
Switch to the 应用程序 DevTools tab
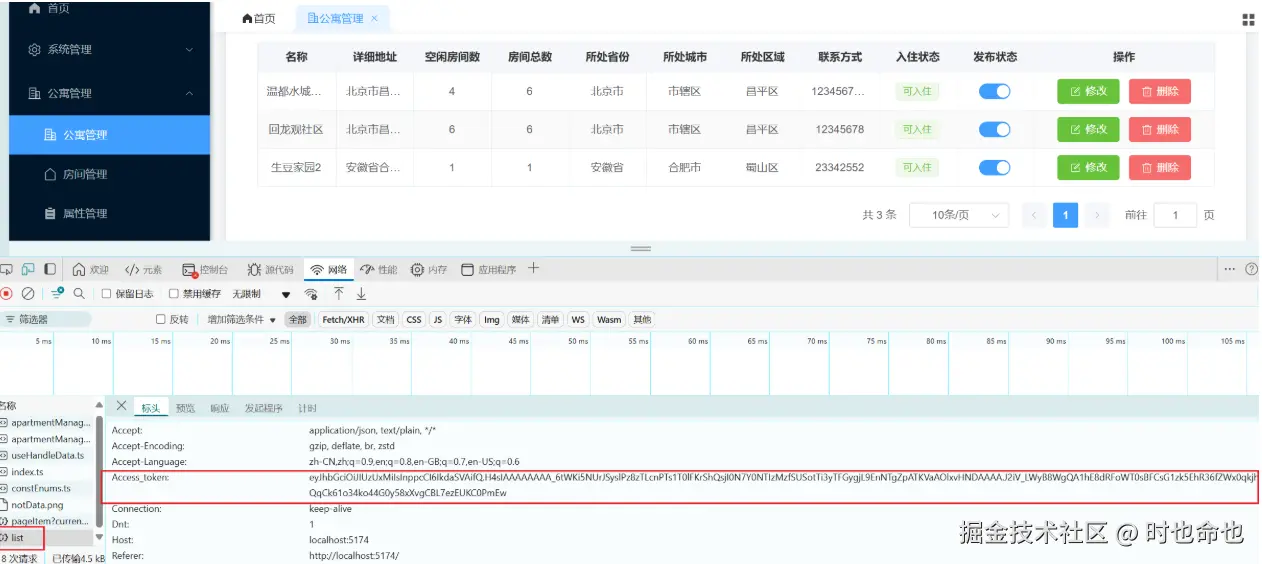489,269
